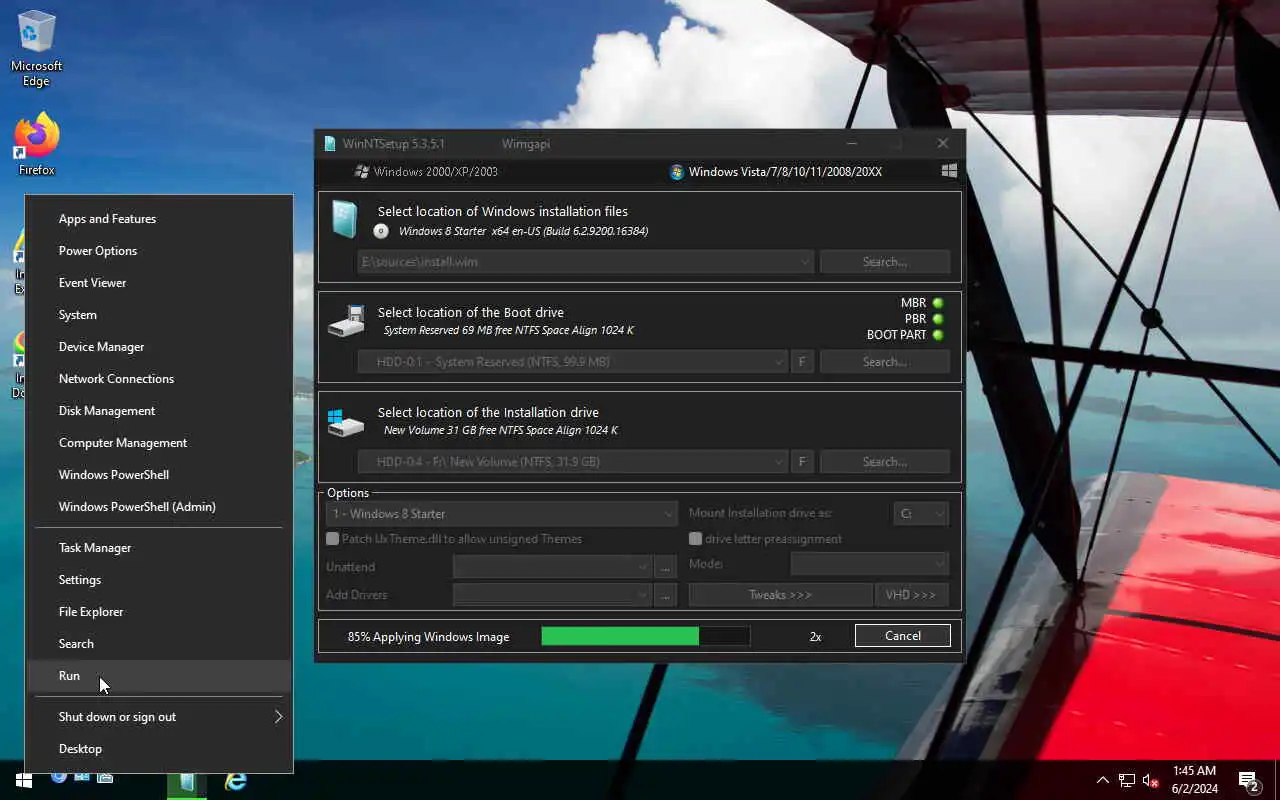Show hidden system tray icons

click(x=1102, y=780)
